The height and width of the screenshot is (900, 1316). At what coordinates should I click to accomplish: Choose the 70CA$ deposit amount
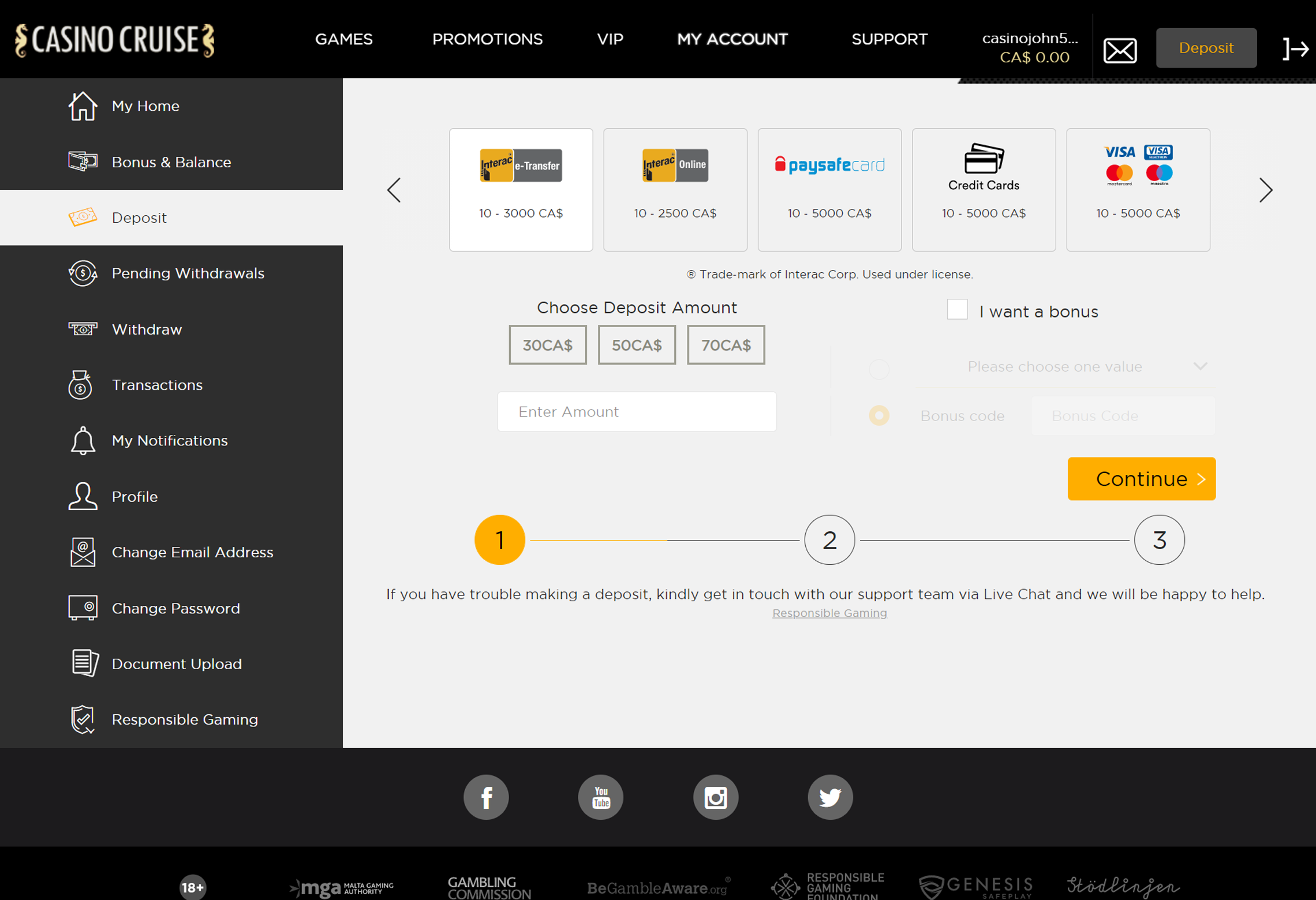click(726, 345)
